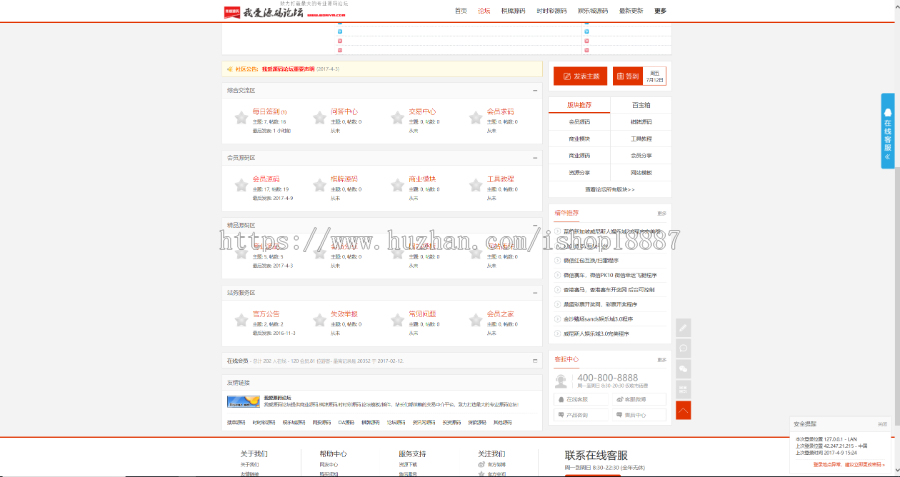Viewport: 900px width, 477px height.
Task: Click the WeChat icon in floating toolbar
Action: pyautogui.click(x=683, y=369)
